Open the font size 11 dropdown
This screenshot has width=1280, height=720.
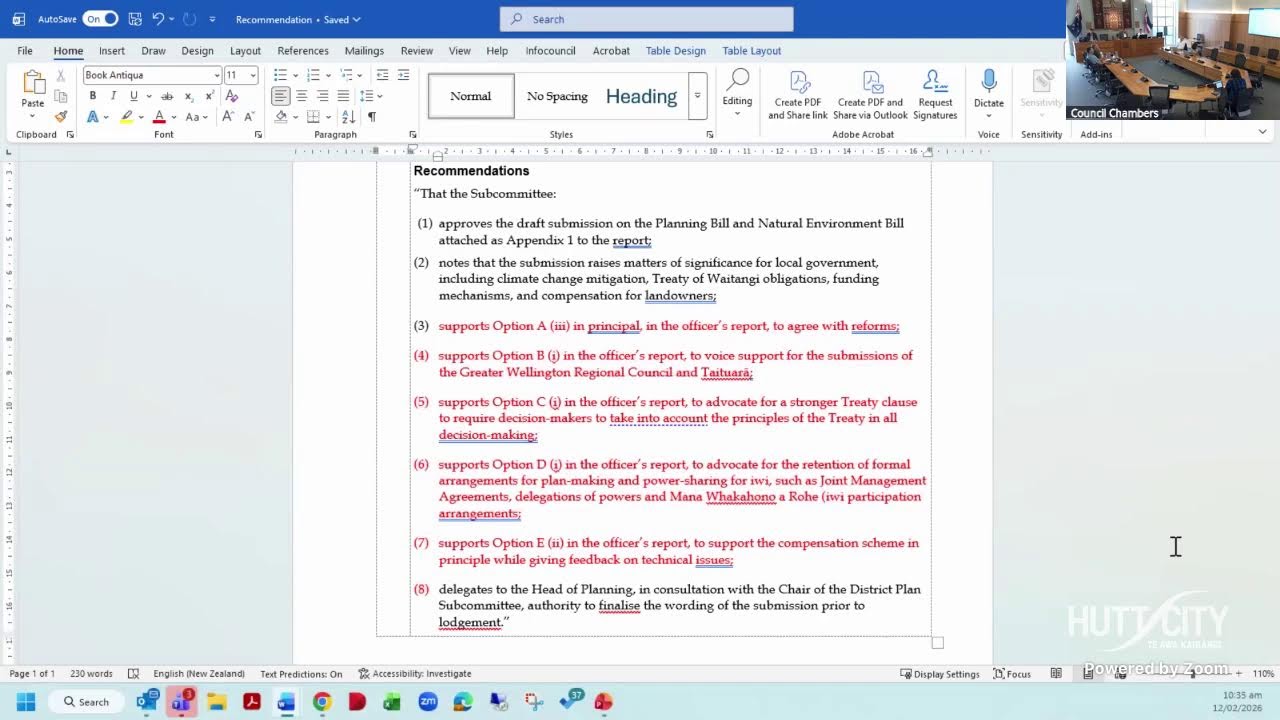[x=253, y=76]
